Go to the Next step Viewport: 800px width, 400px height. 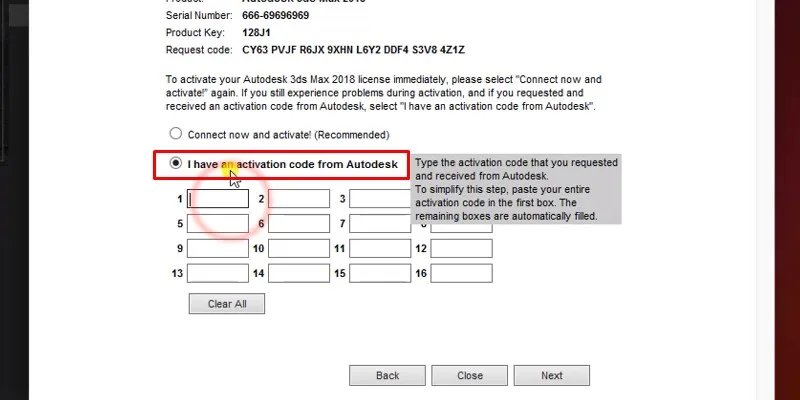tap(551, 376)
